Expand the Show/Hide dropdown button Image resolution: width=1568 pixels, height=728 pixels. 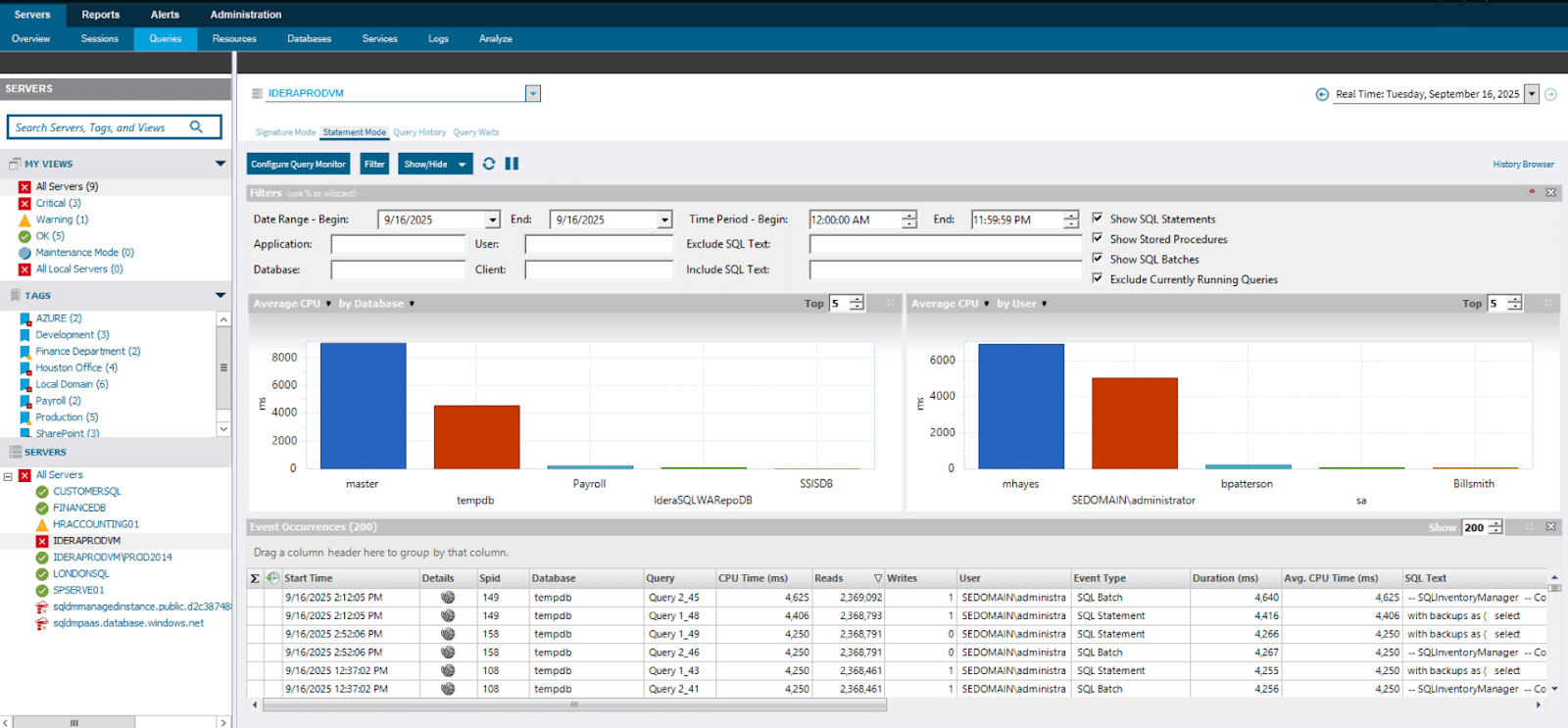[462, 165]
